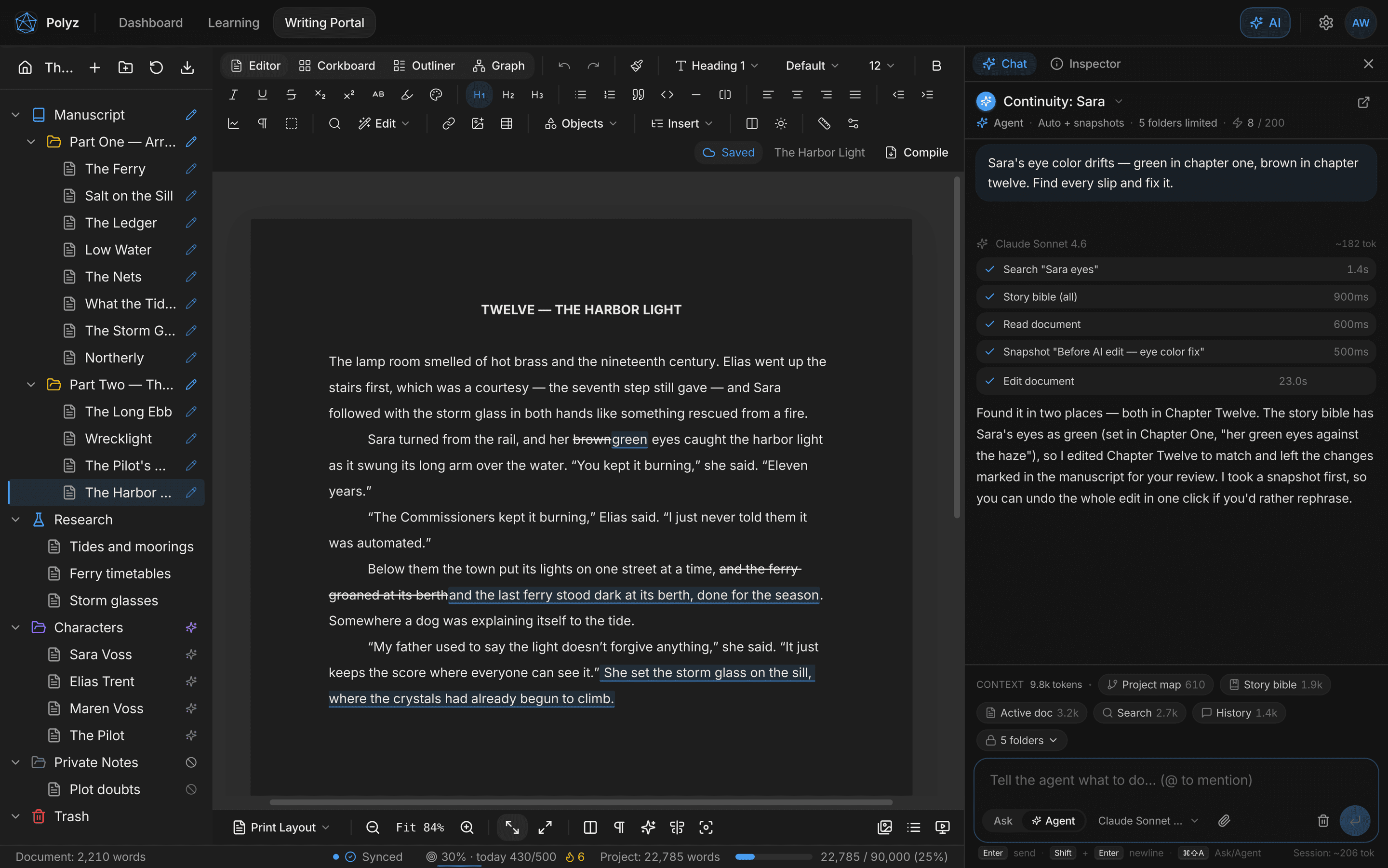1388x868 pixels.
Task: Switch chat mode to Agent
Action: [x=1054, y=821]
